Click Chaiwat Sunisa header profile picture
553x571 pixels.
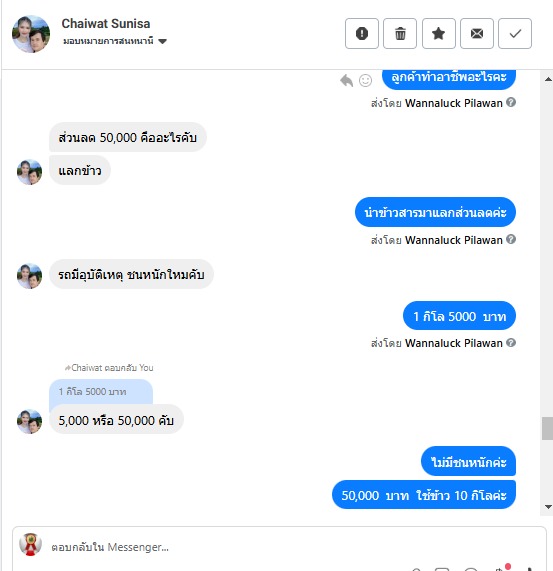(31, 34)
